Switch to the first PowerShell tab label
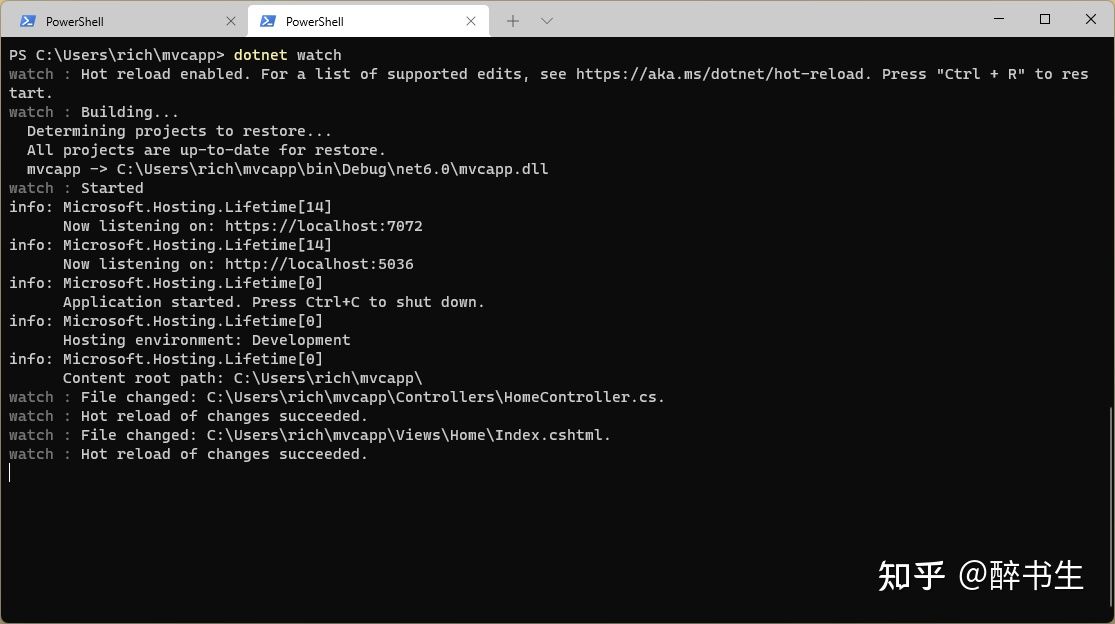Viewport: 1115px width, 624px height. point(75,22)
